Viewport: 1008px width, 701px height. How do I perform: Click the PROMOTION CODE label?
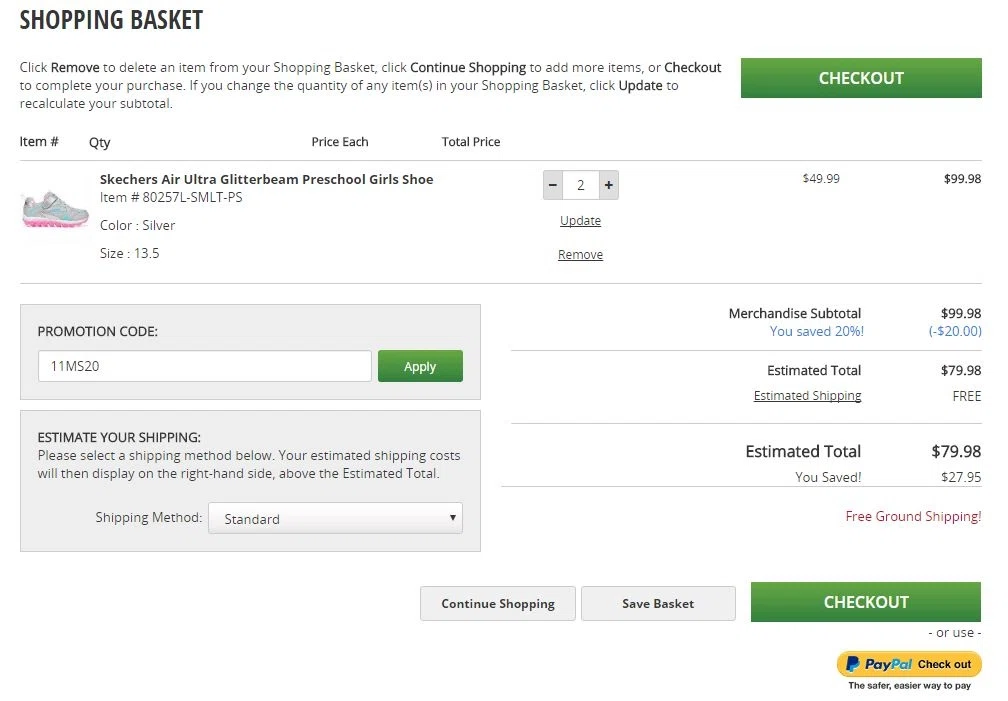click(98, 331)
